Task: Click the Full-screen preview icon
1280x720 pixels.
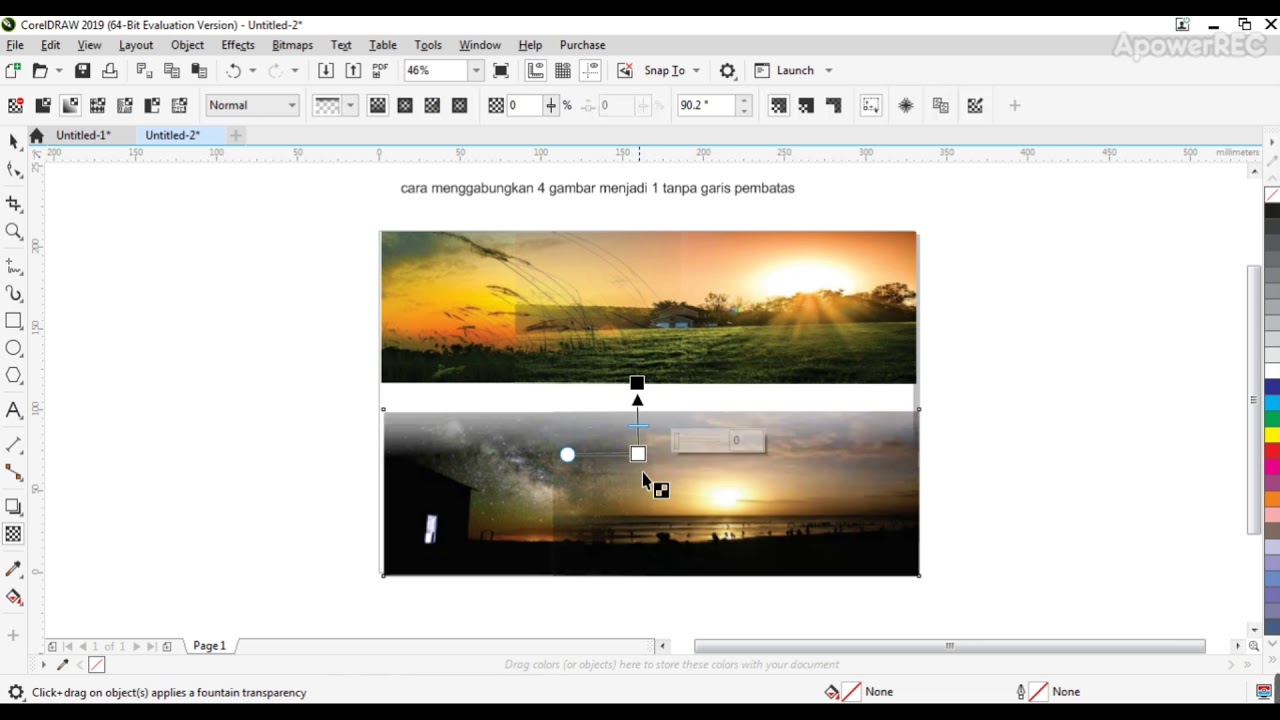Action: pyautogui.click(x=501, y=70)
